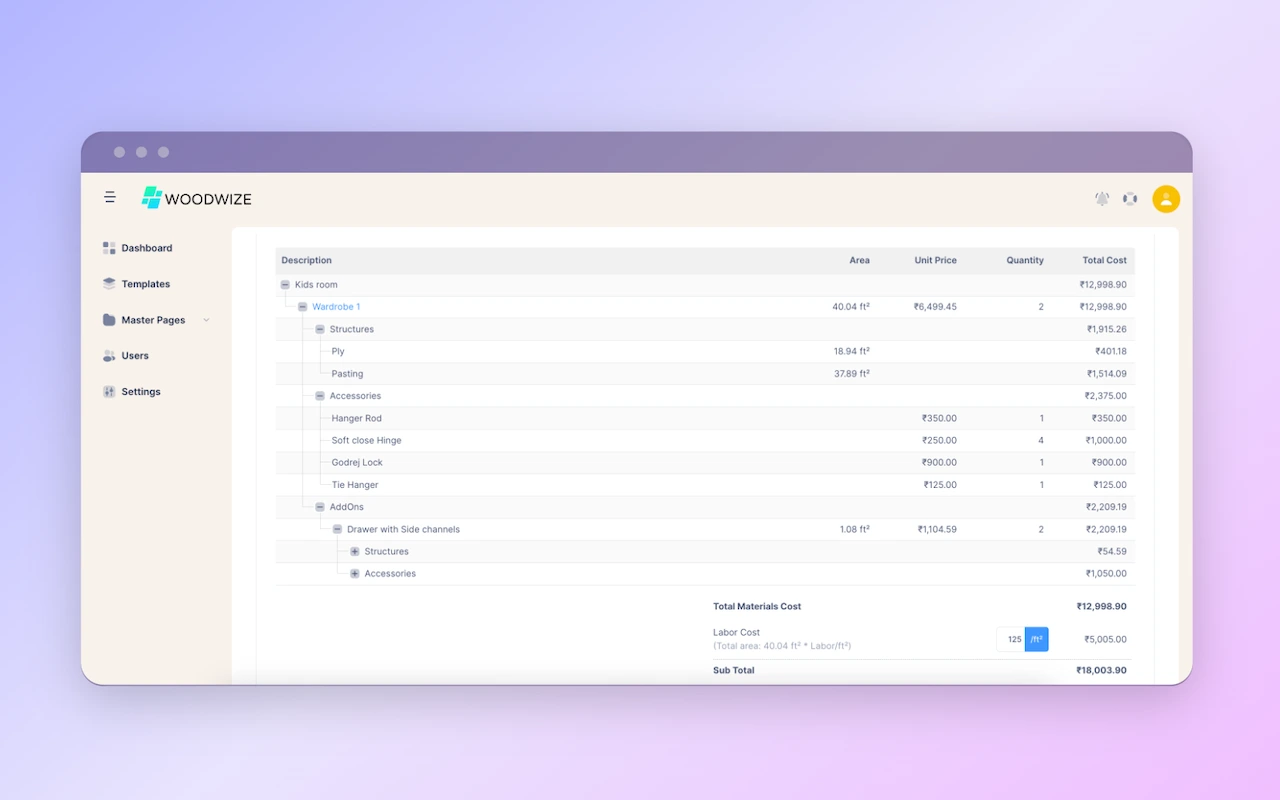Open the Wardrobe 1 link

coord(336,306)
